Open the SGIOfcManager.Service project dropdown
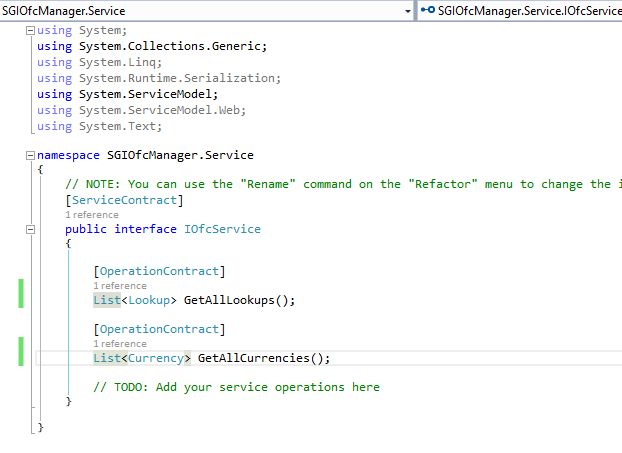Image resolution: width=622 pixels, height=453 pixels. 207,11
